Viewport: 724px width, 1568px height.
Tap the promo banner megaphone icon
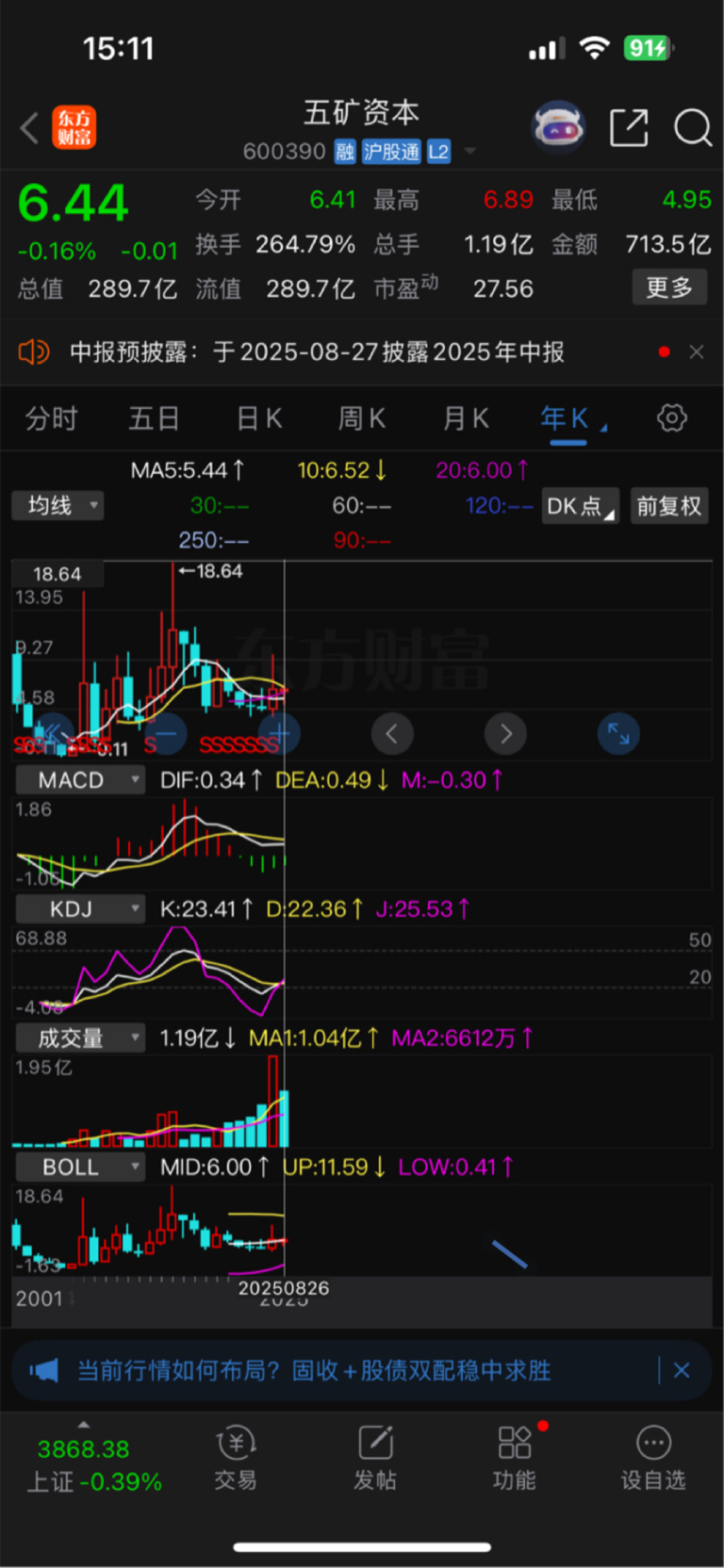point(43,1370)
